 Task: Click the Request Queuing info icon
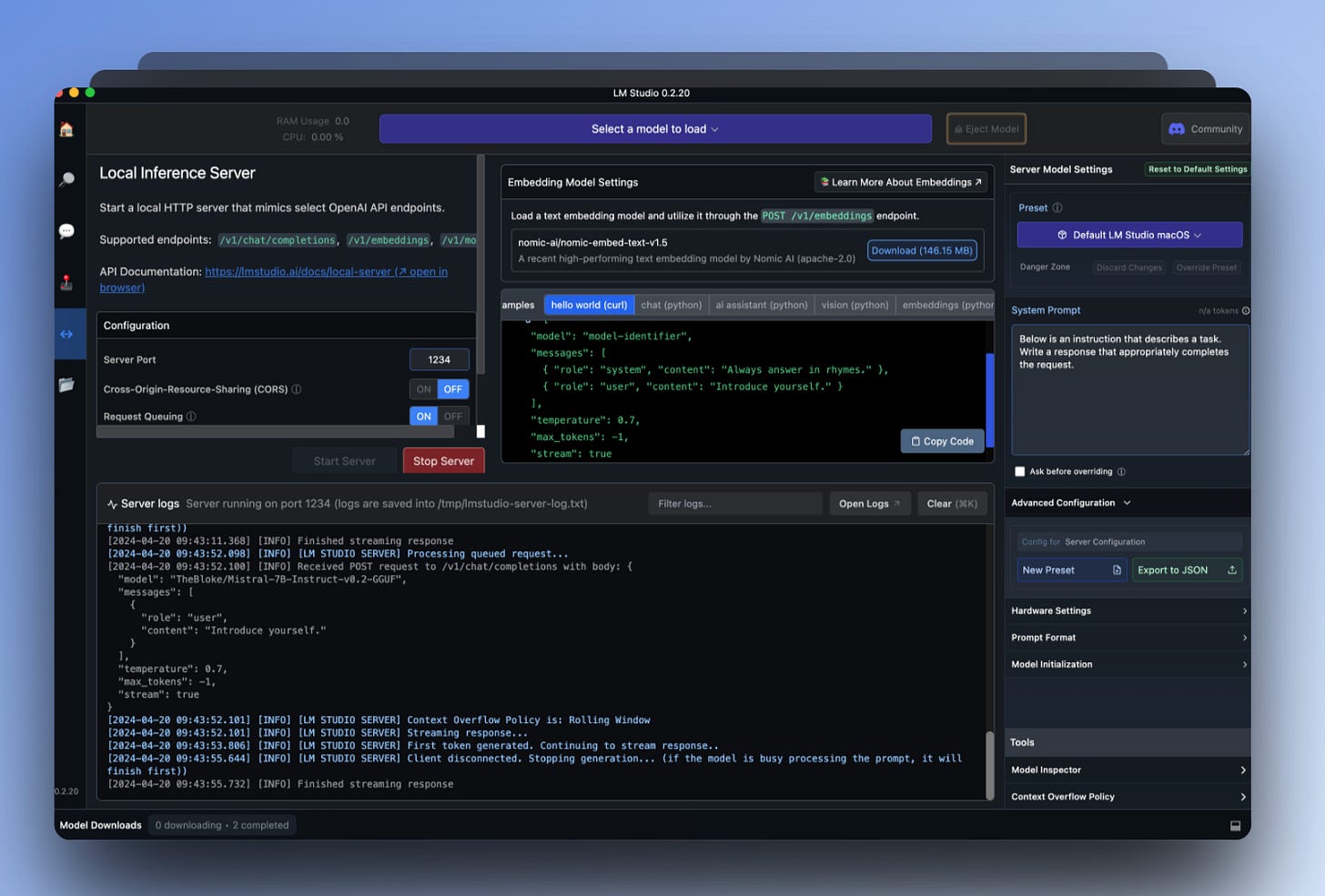click(x=191, y=417)
